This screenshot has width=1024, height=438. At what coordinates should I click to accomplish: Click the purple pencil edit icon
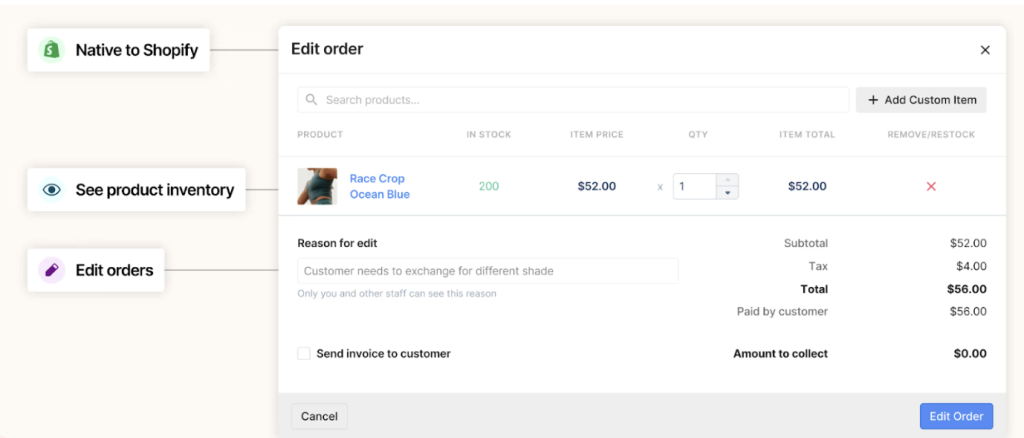51,270
